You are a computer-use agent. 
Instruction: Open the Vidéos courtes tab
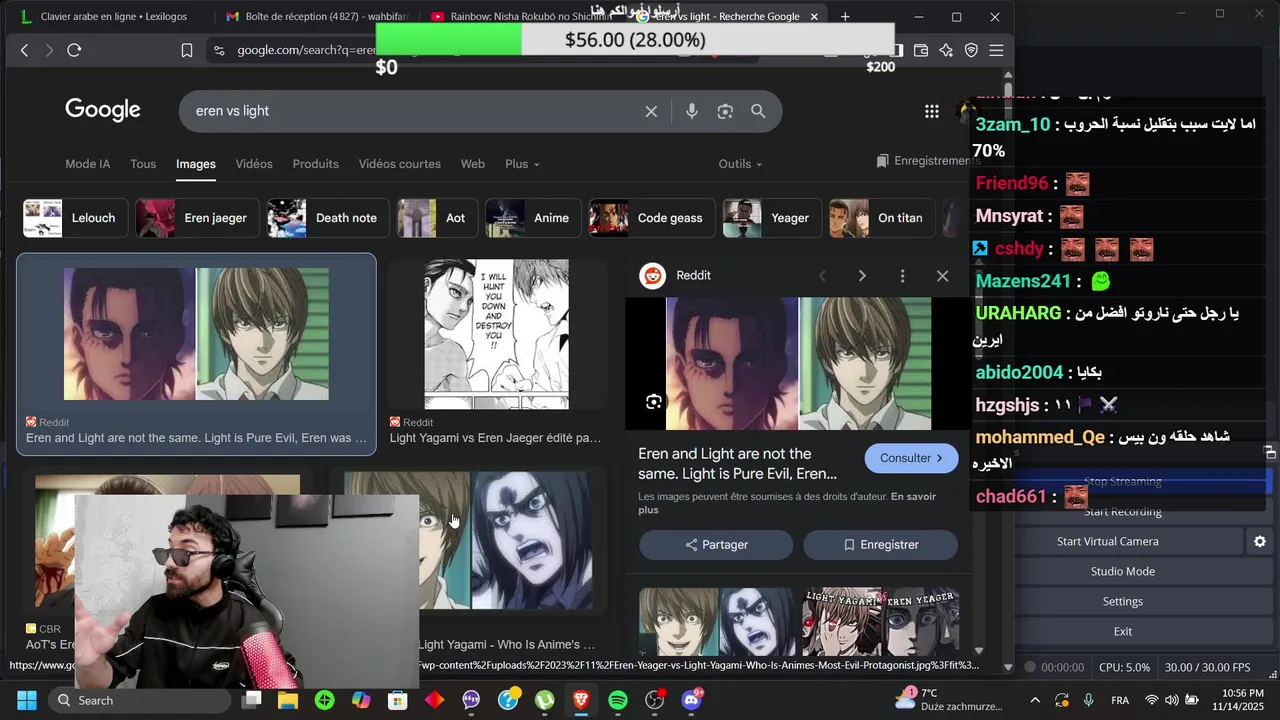(x=399, y=164)
